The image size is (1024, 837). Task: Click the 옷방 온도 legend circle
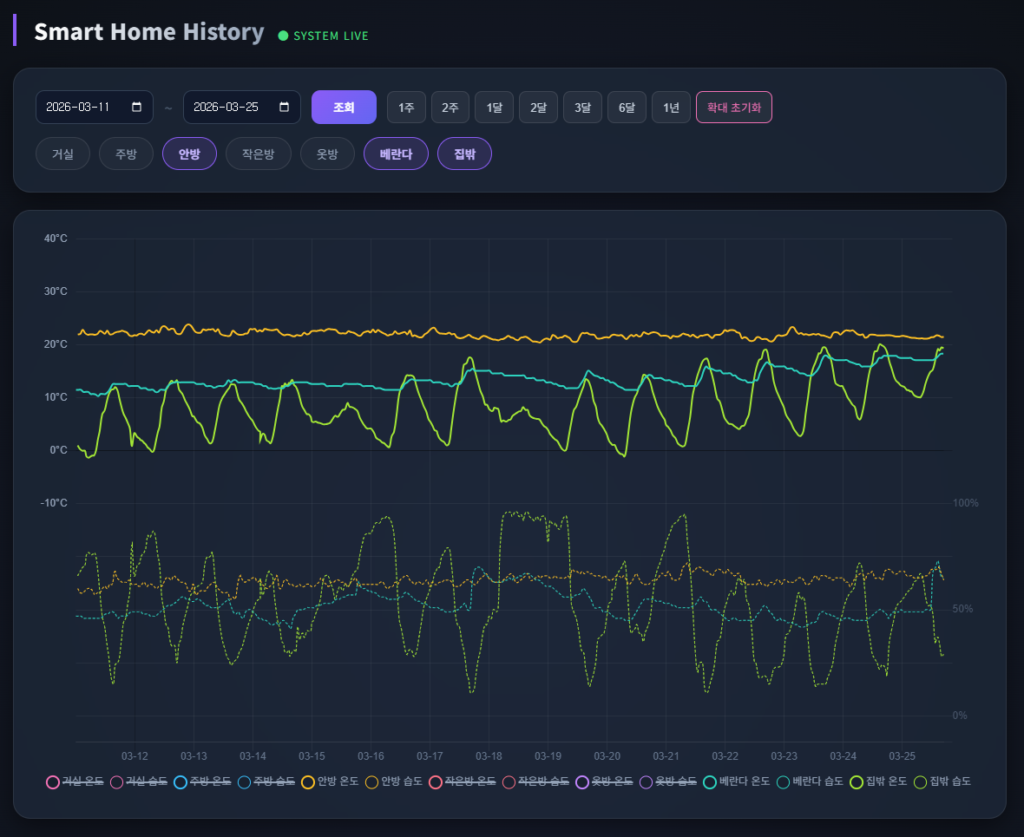tap(584, 782)
